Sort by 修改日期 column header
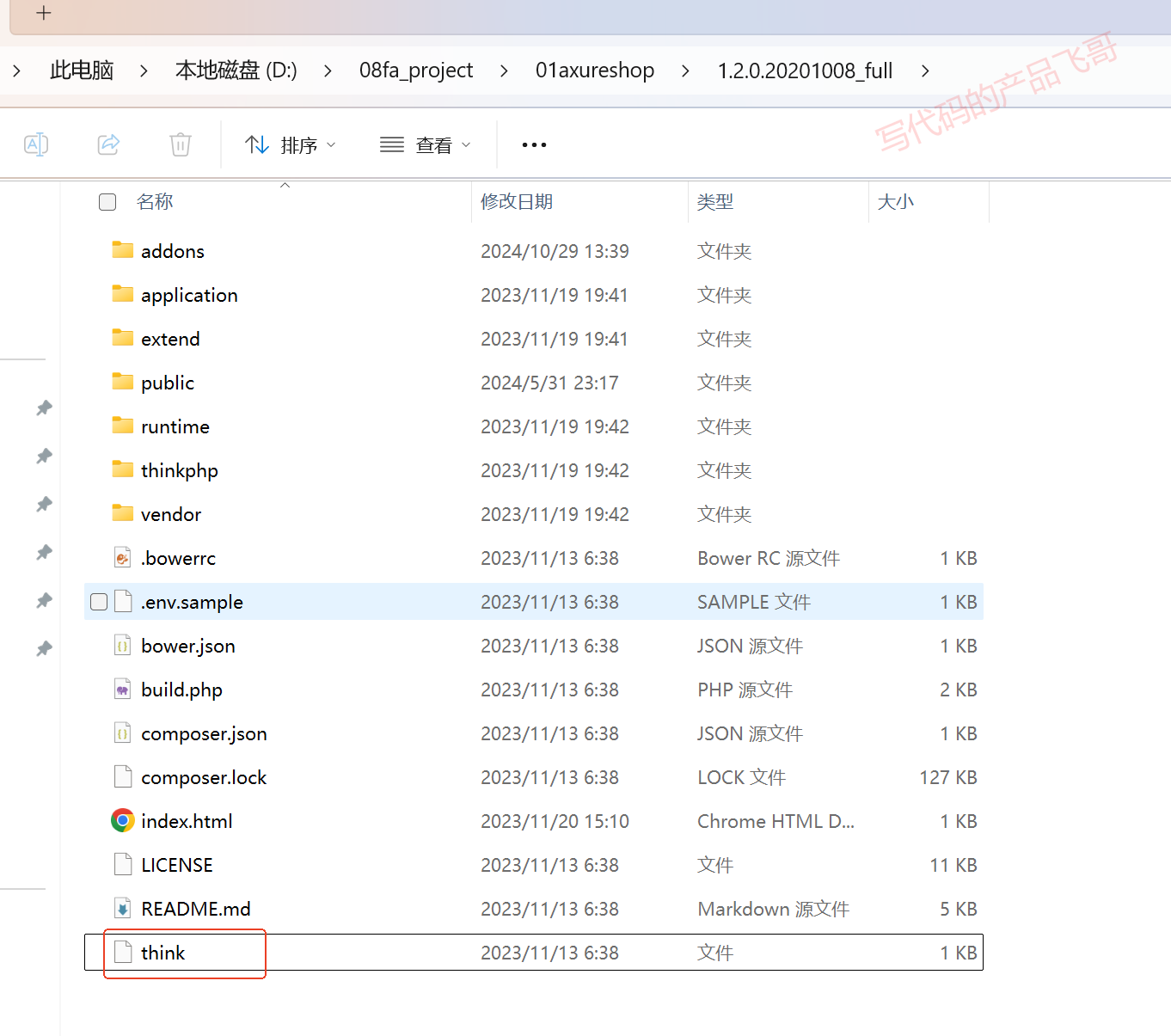This screenshot has height=1036, width=1171. point(517,202)
